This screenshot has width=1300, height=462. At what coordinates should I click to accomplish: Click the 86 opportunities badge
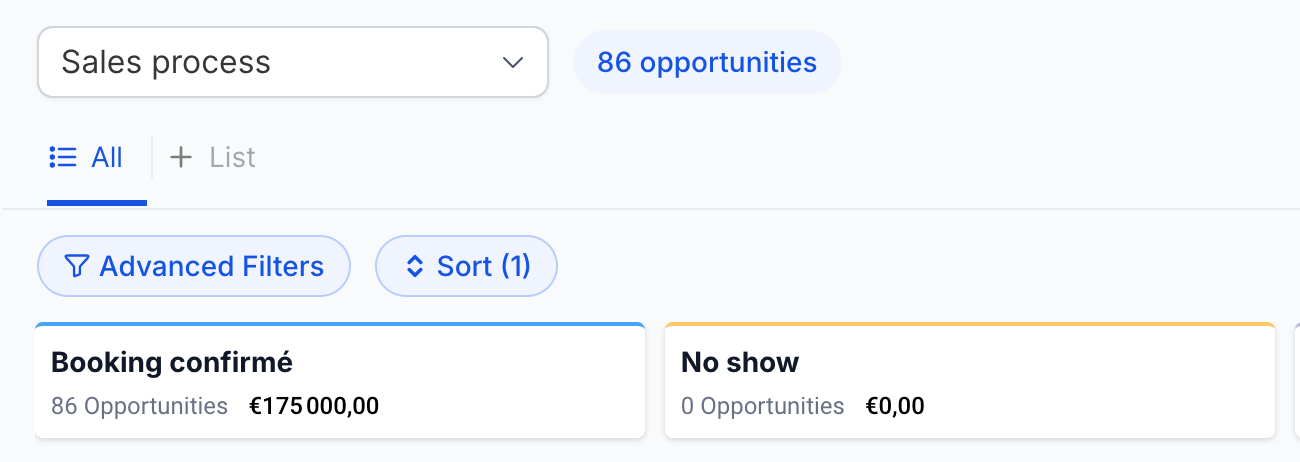pos(707,62)
